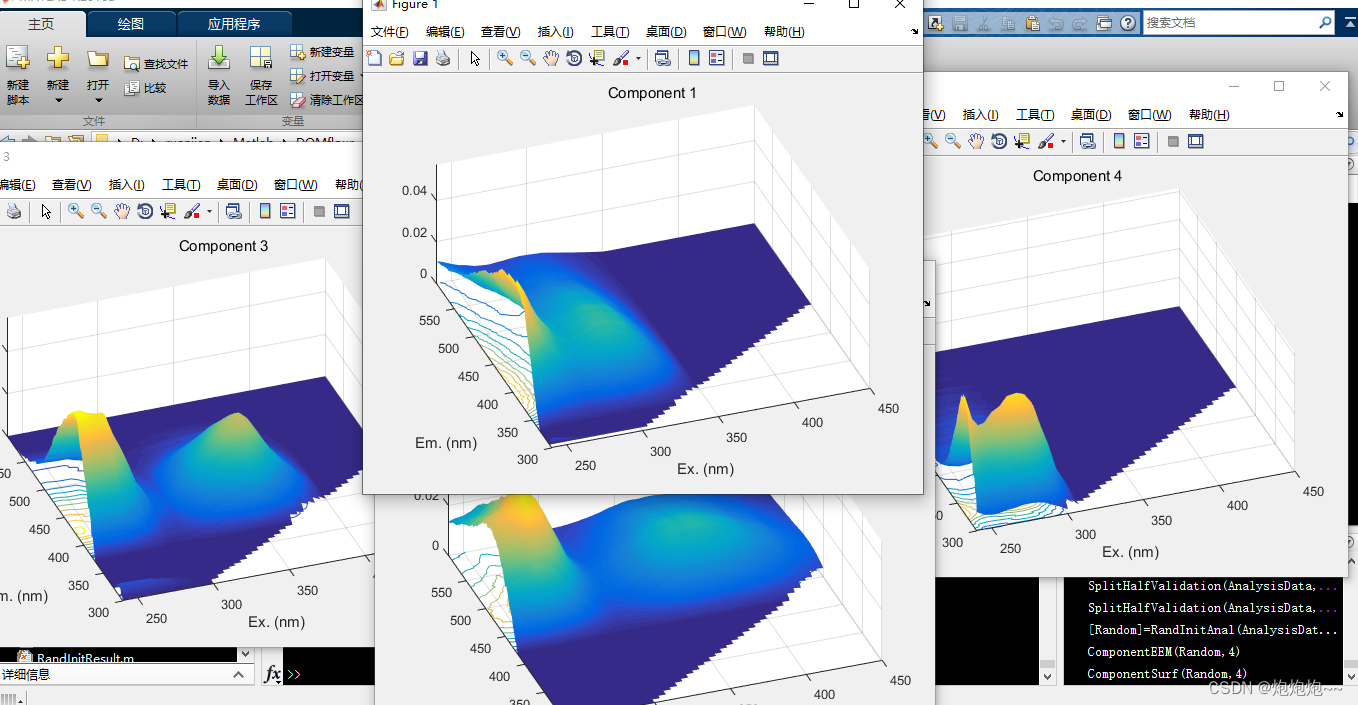Click 新建脚本 button in MATLAB ribbon
The image size is (1358, 705).
click(18, 75)
